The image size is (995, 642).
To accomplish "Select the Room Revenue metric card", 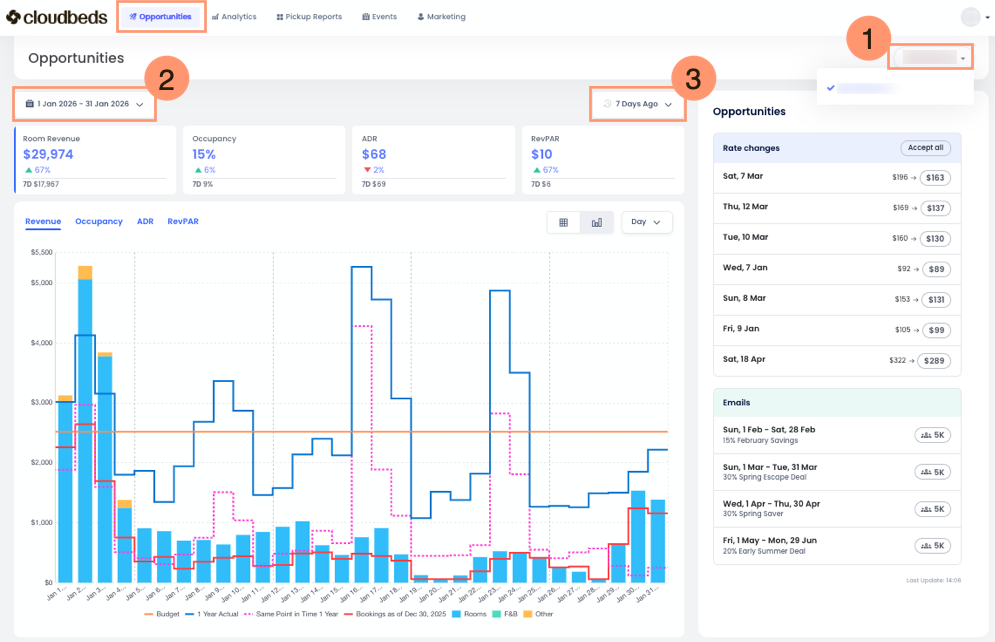I will (95, 159).
